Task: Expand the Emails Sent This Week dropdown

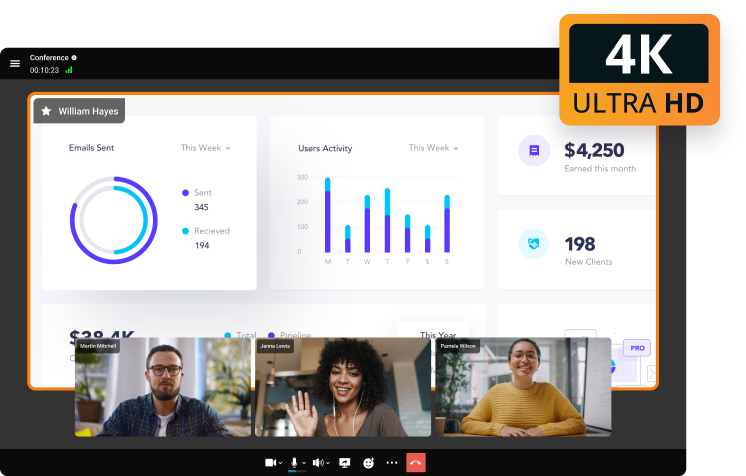Action: click(x=206, y=148)
